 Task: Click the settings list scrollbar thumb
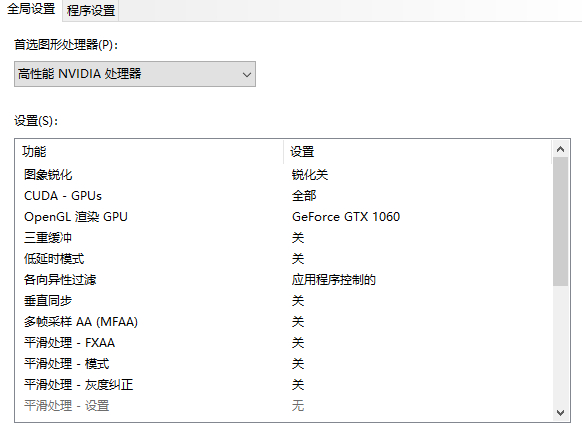click(x=560, y=222)
